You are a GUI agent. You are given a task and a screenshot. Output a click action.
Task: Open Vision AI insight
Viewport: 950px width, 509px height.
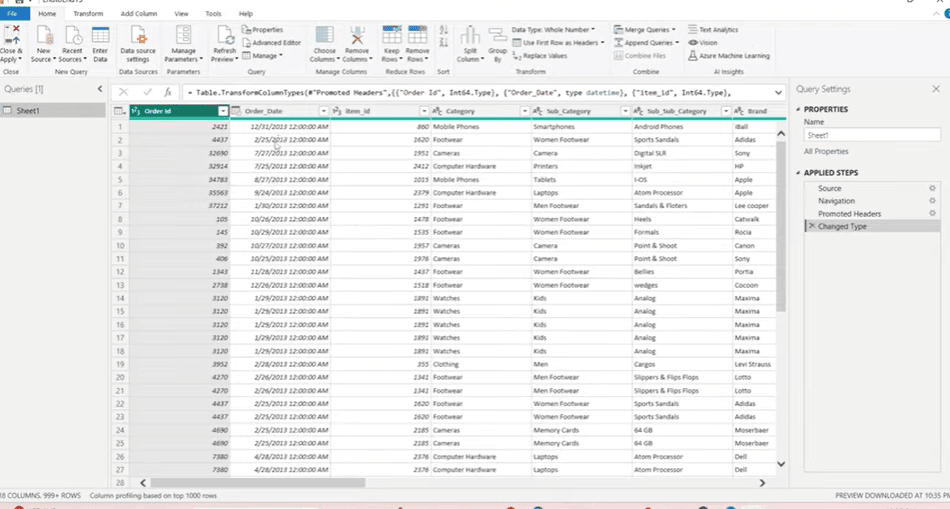pyautogui.click(x=703, y=43)
